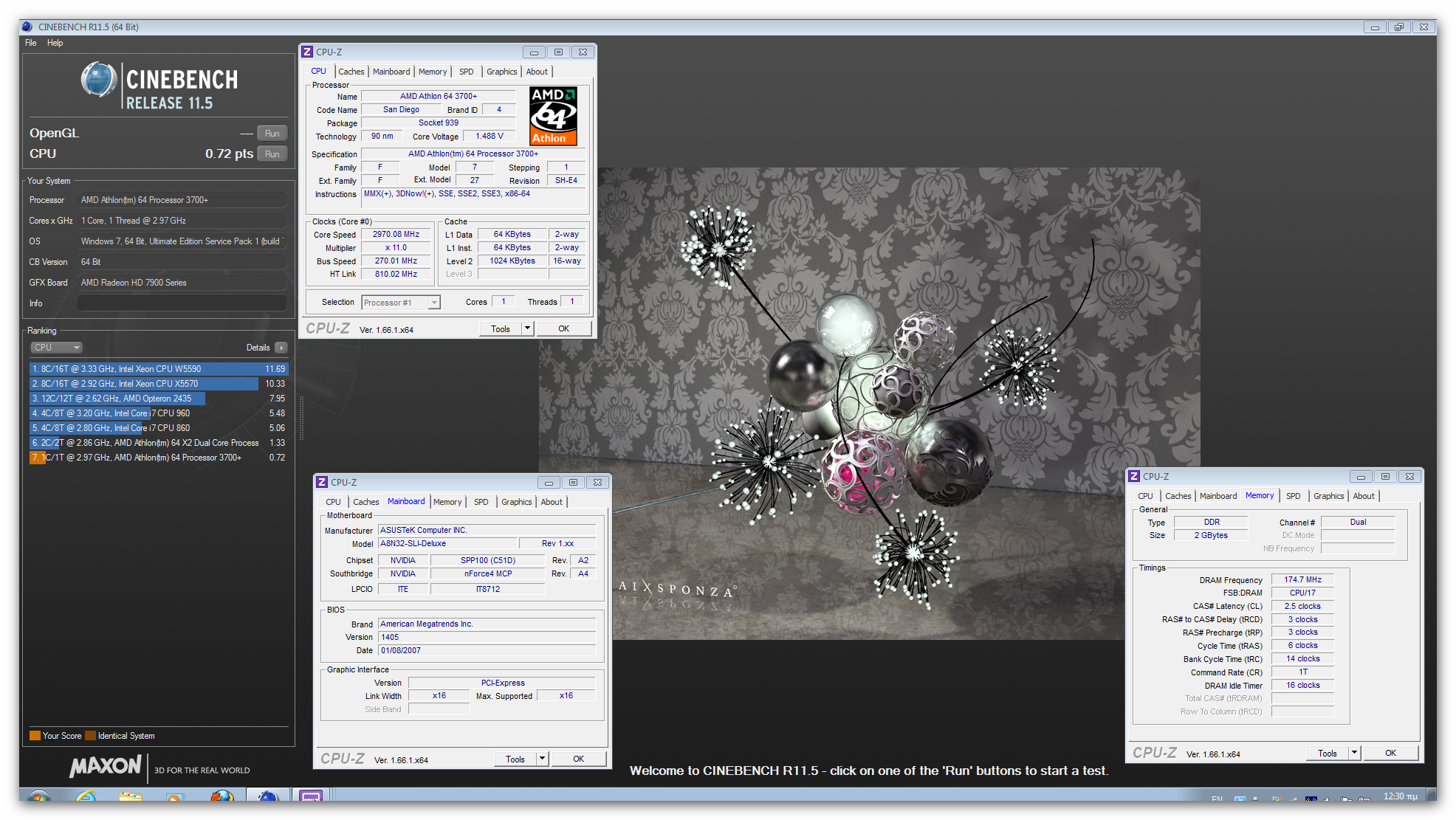Click the Core Speed value 2970.08 MHz

(396, 235)
